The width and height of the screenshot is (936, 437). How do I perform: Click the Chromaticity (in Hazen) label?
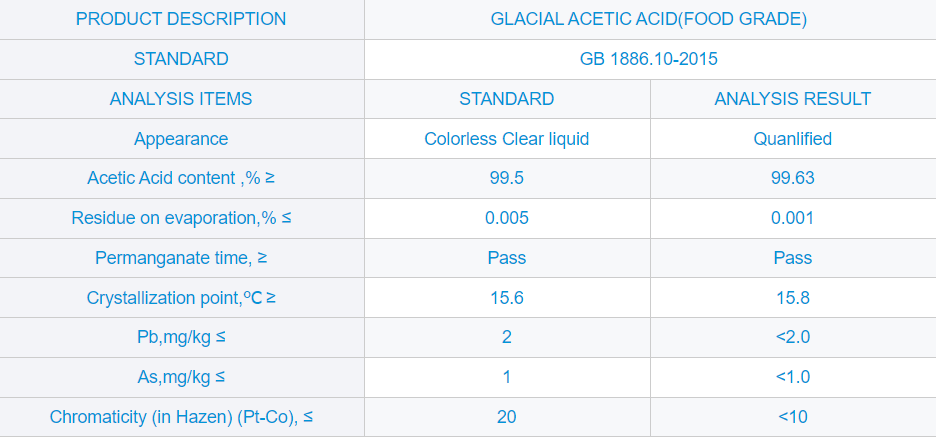click(181, 417)
